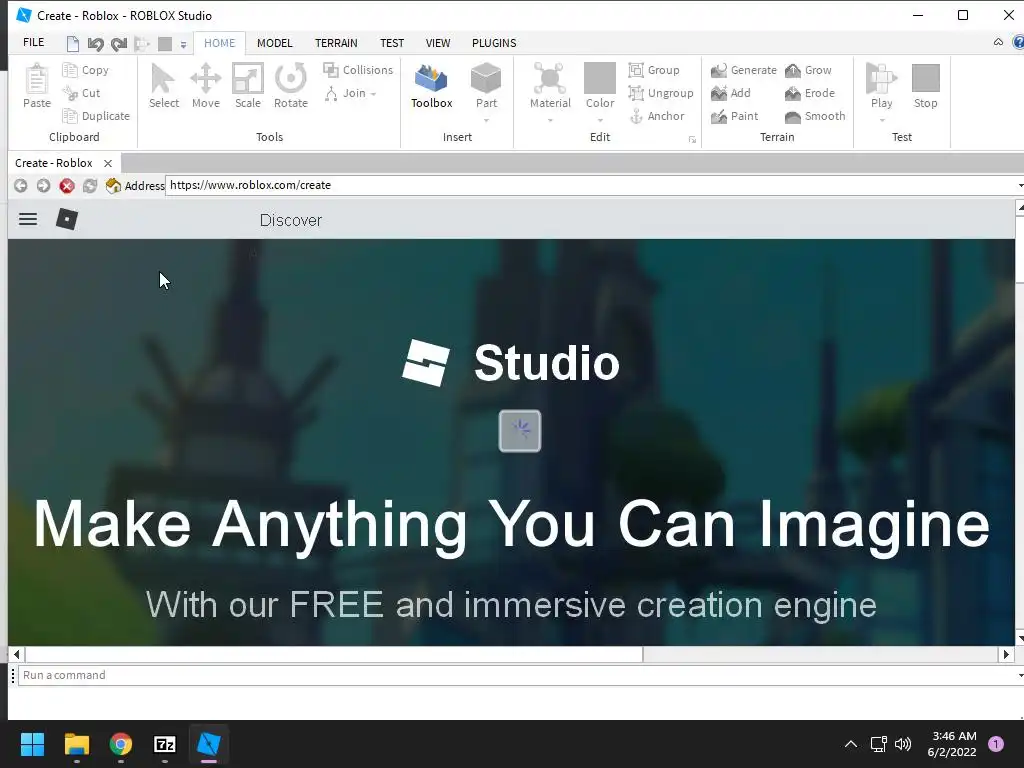The image size is (1024, 768).
Task: Click the Roblox logo on the page
Action: pyautogui.click(x=67, y=219)
